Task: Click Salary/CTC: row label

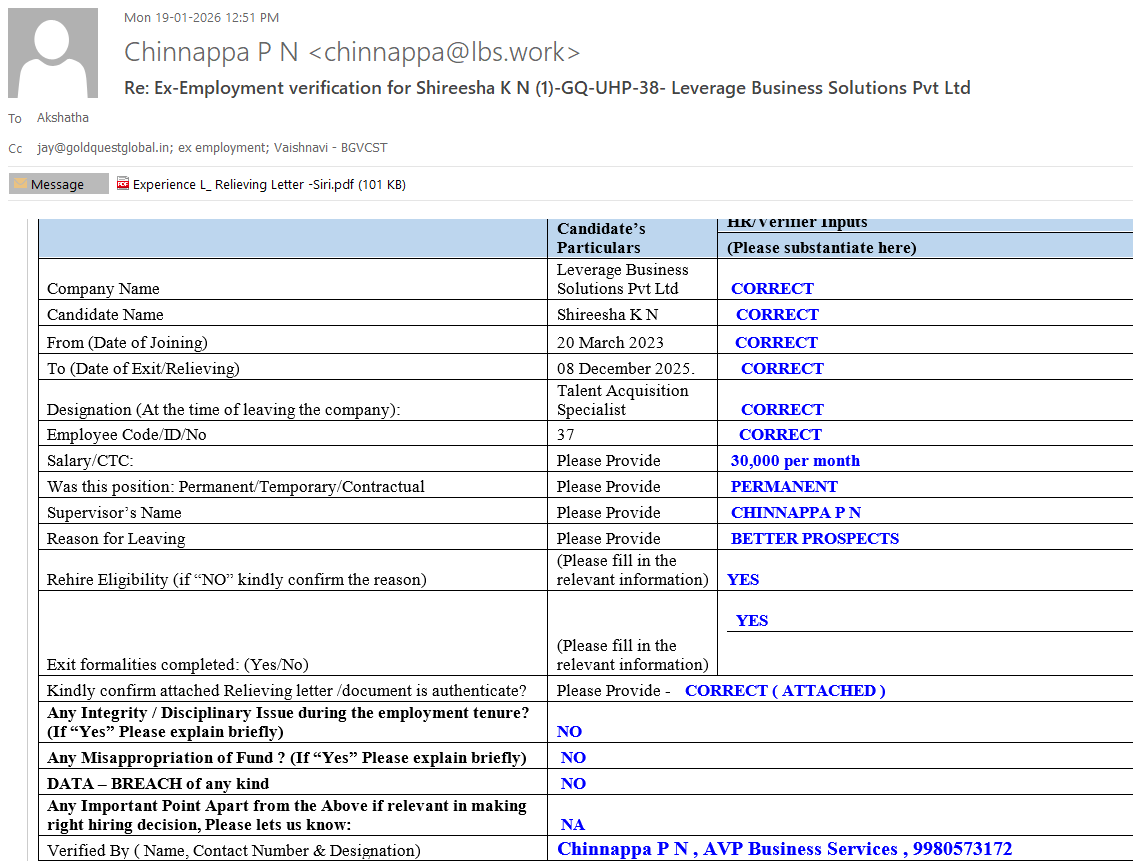Action: 90,460
